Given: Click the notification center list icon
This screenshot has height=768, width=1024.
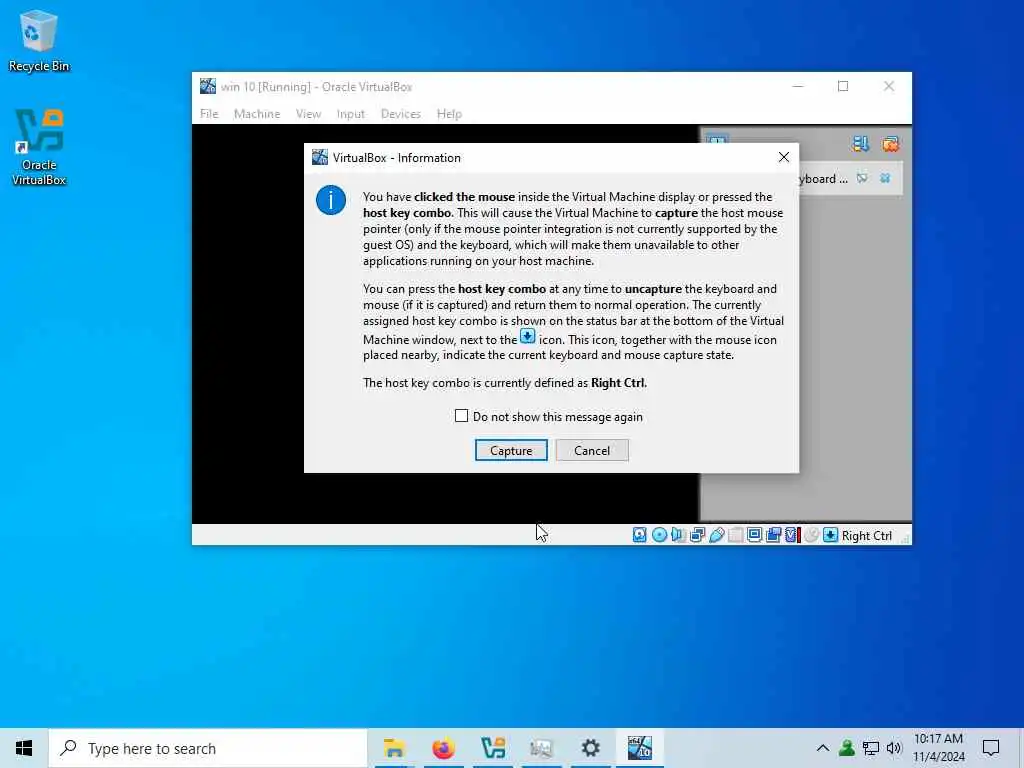Looking at the screenshot, I should pos(860,144).
